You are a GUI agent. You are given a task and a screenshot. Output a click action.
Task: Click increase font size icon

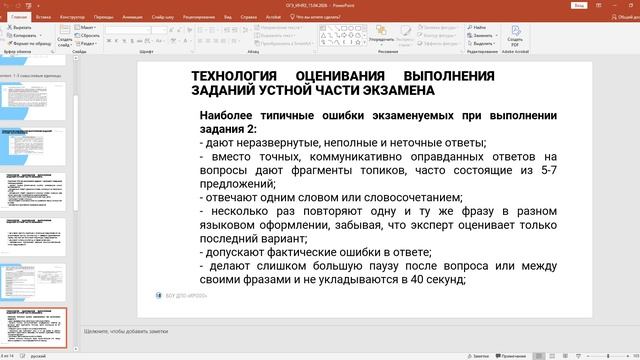[x=172, y=30]
